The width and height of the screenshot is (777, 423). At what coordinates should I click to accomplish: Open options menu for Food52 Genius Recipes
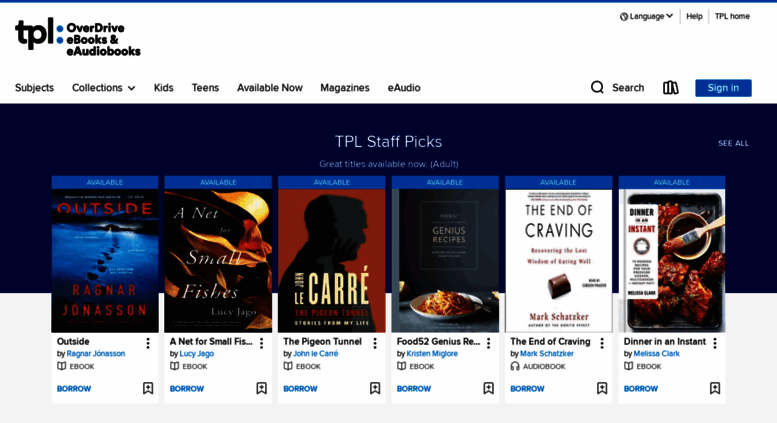pyautogui.click(x=488, y=343)
